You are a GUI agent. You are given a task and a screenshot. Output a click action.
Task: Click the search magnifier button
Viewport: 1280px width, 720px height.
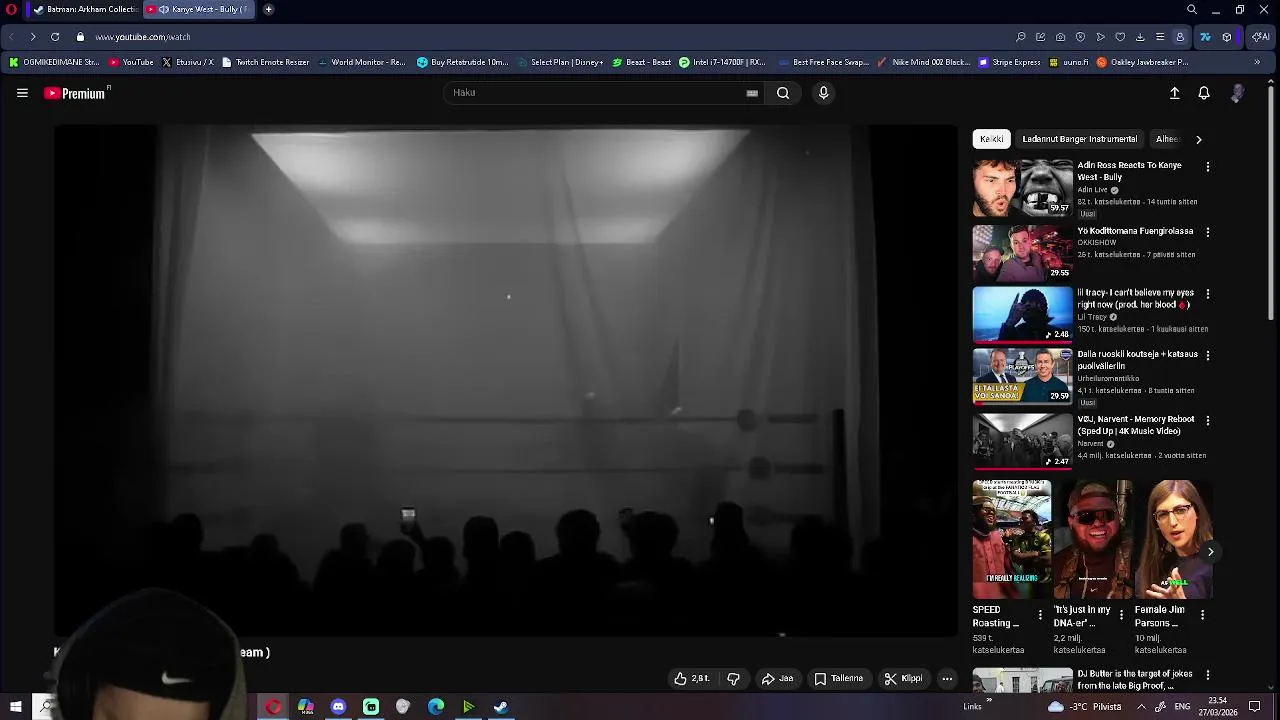[783, 93]
